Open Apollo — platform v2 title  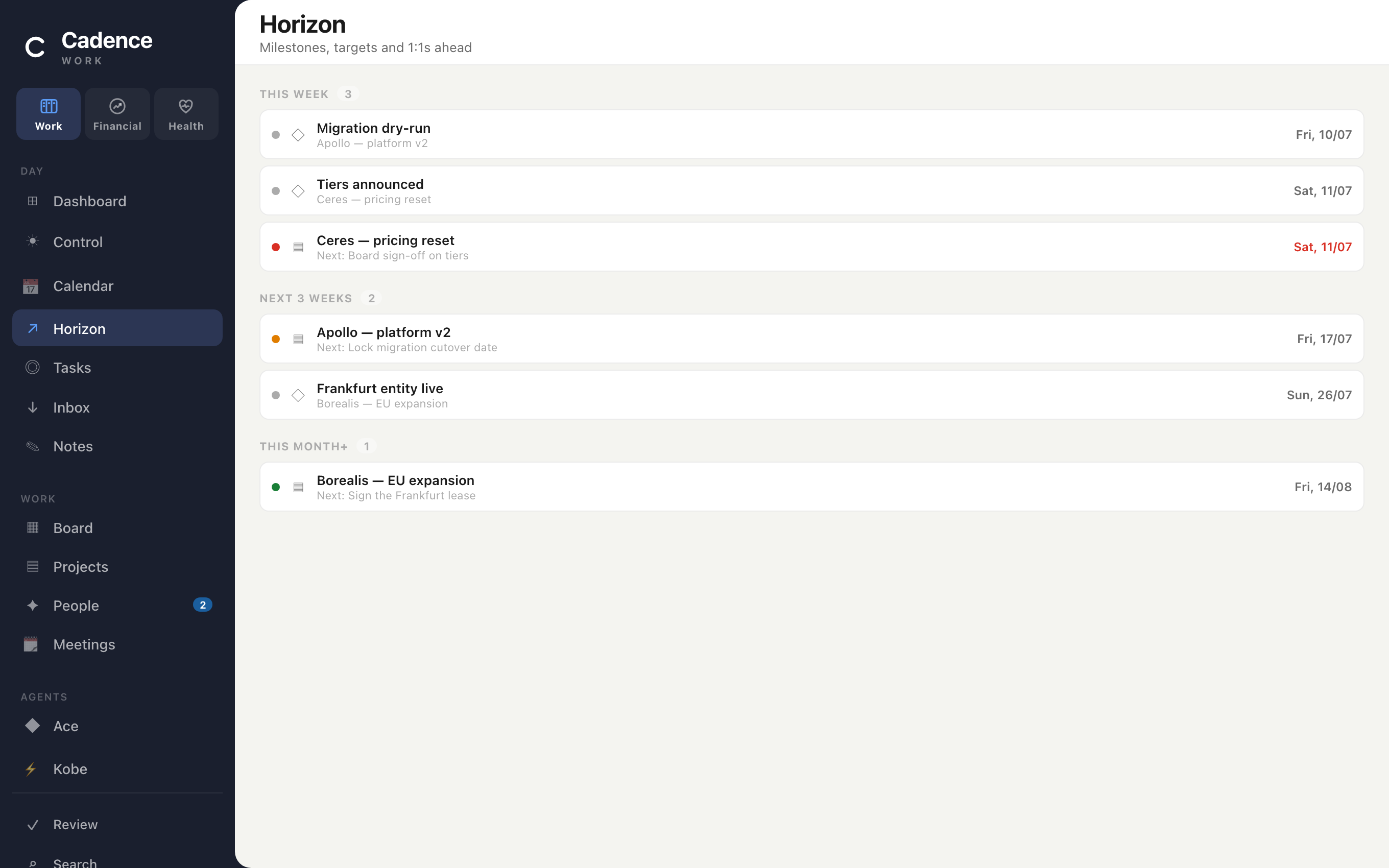tap(384, 332)
